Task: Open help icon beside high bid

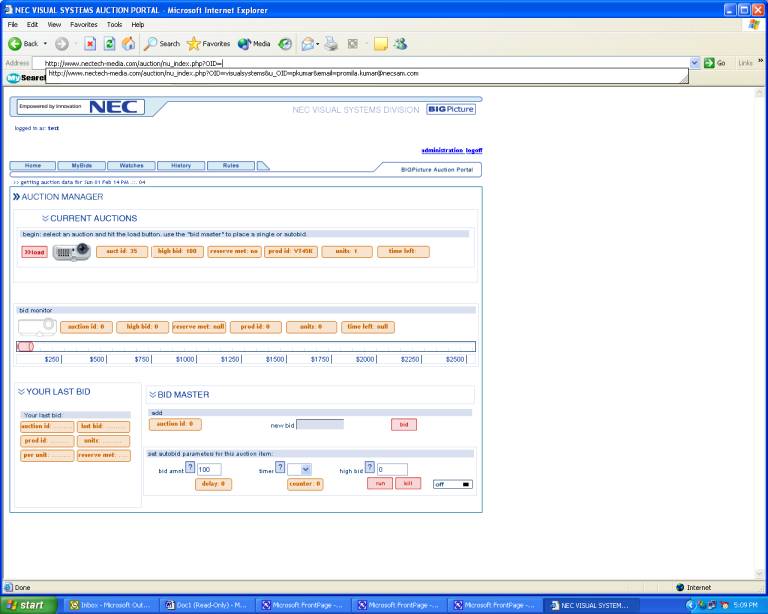Action: point(370,467)
